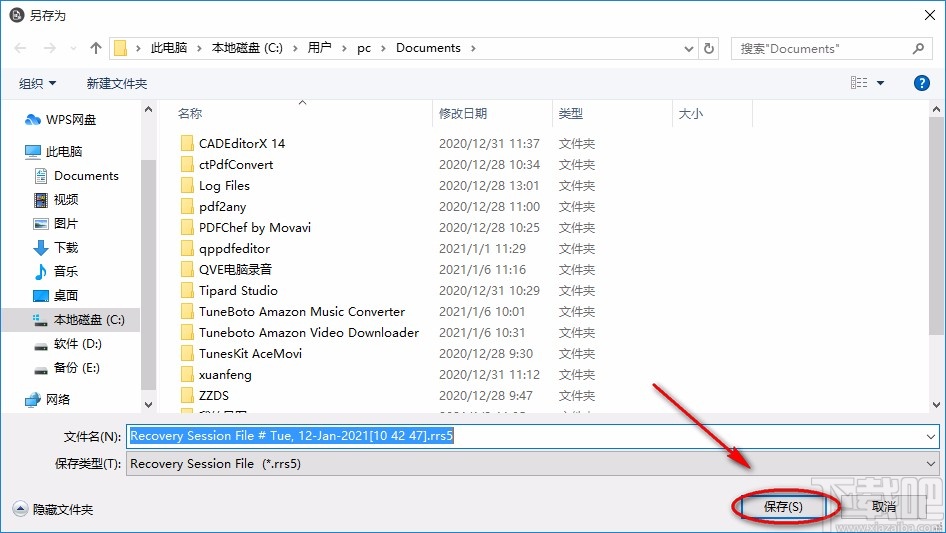Select Tuneboto Amazon Video Downloader folder
This screenshot has height=533, width=946.
[x=309, y=333]
